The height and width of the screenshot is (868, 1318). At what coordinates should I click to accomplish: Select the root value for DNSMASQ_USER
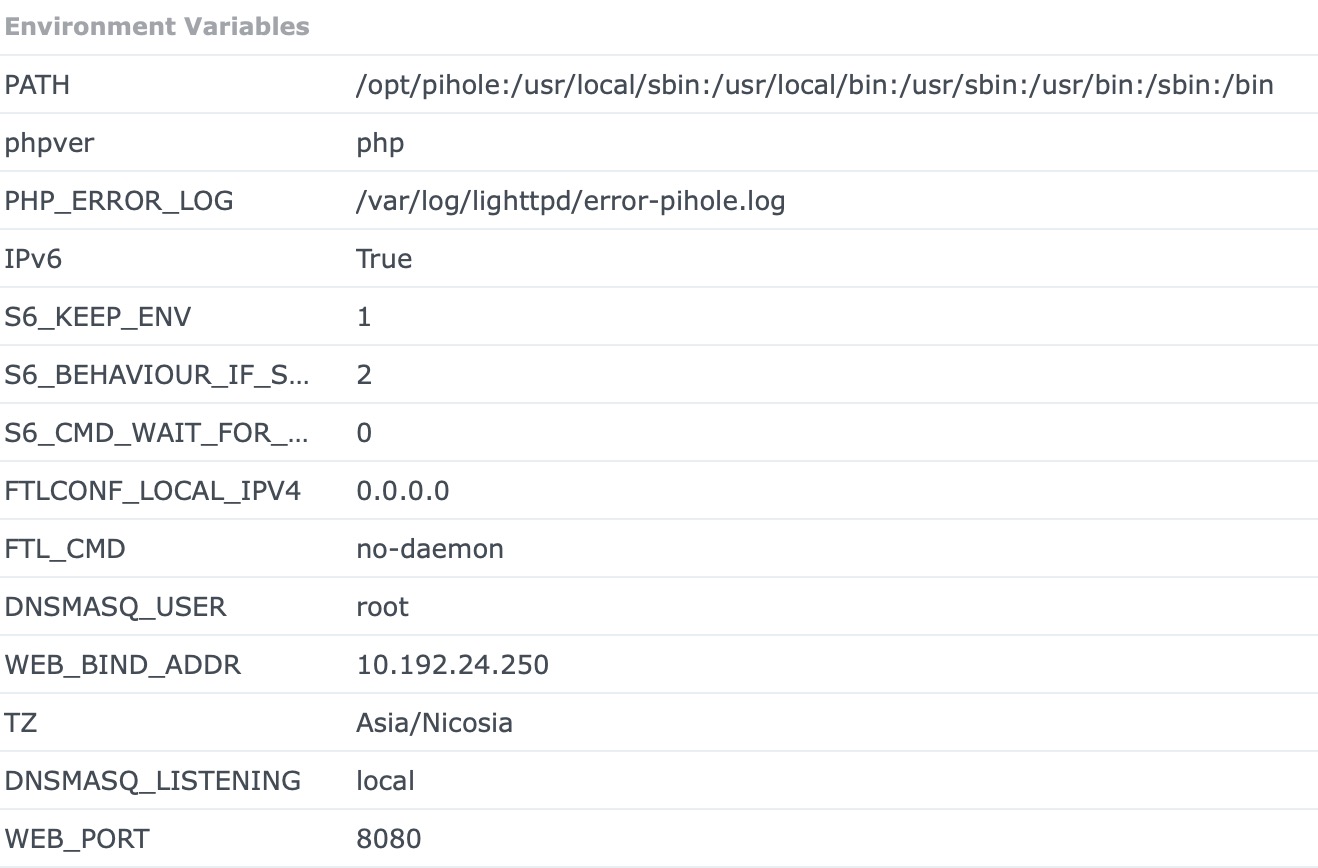pos(383,607)
